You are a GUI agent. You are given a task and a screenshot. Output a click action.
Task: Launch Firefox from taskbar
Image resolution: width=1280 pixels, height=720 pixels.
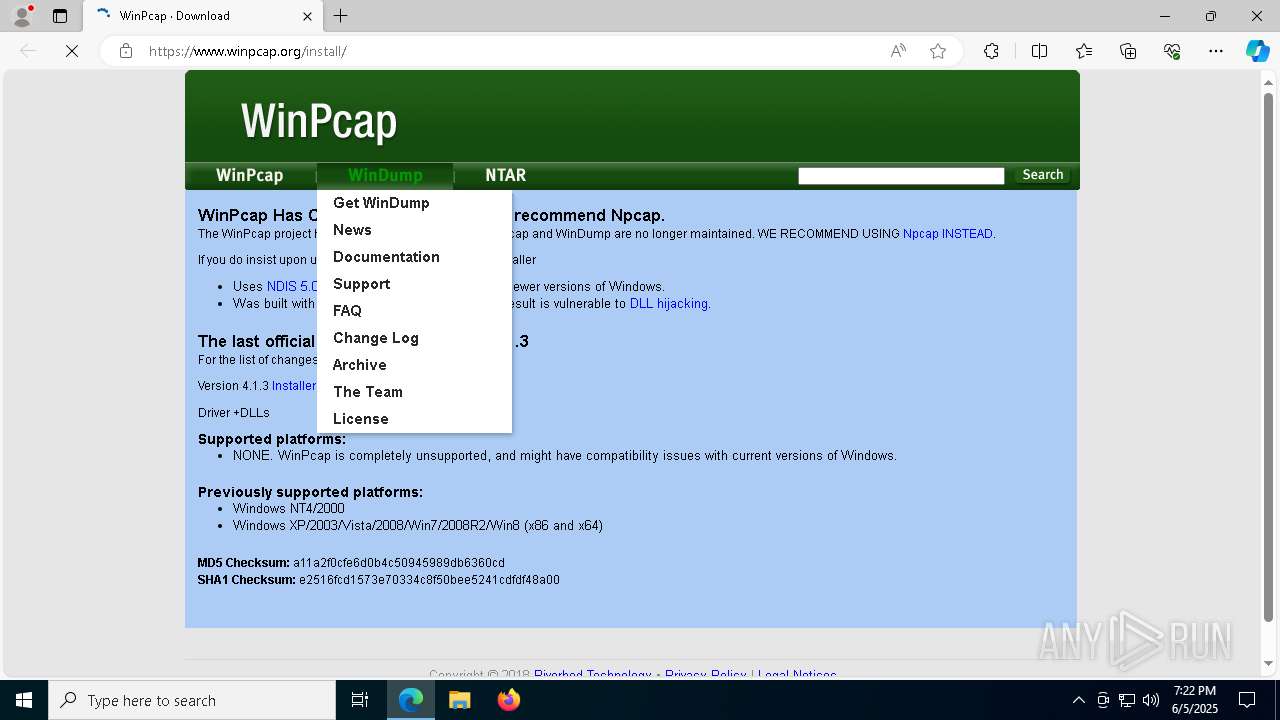click(x=508, y=700)
